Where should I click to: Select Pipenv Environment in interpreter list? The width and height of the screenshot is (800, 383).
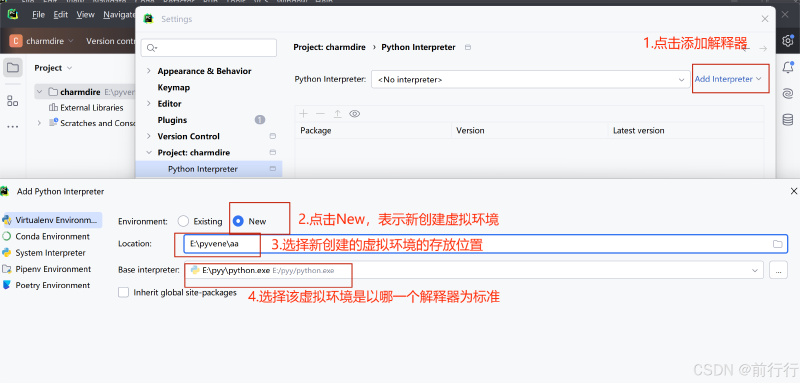(52, 269)
